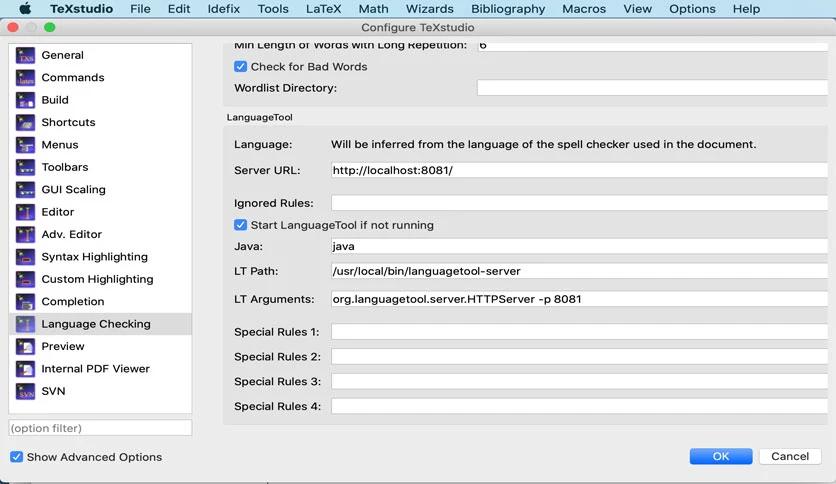Screen dimensions: 836x484
Task: Click the Min Length of Words field
Action: 652,46
